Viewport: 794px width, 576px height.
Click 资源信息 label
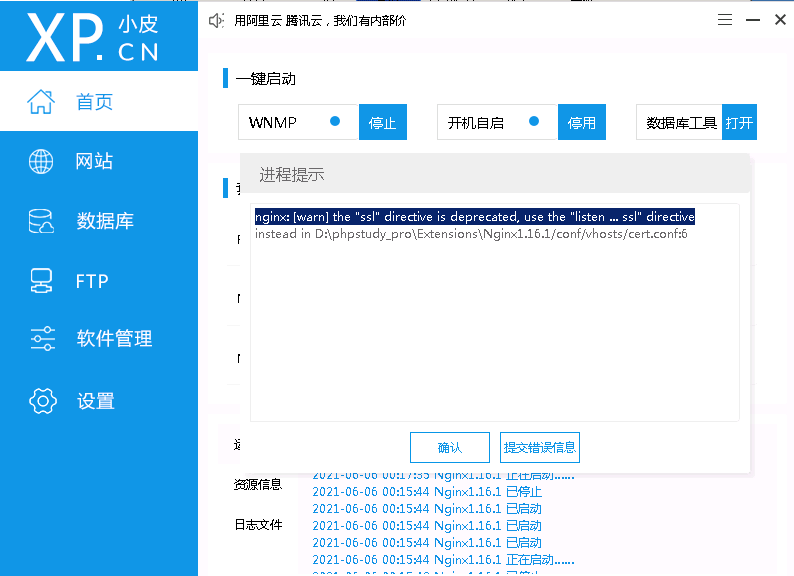click(258, 484)
